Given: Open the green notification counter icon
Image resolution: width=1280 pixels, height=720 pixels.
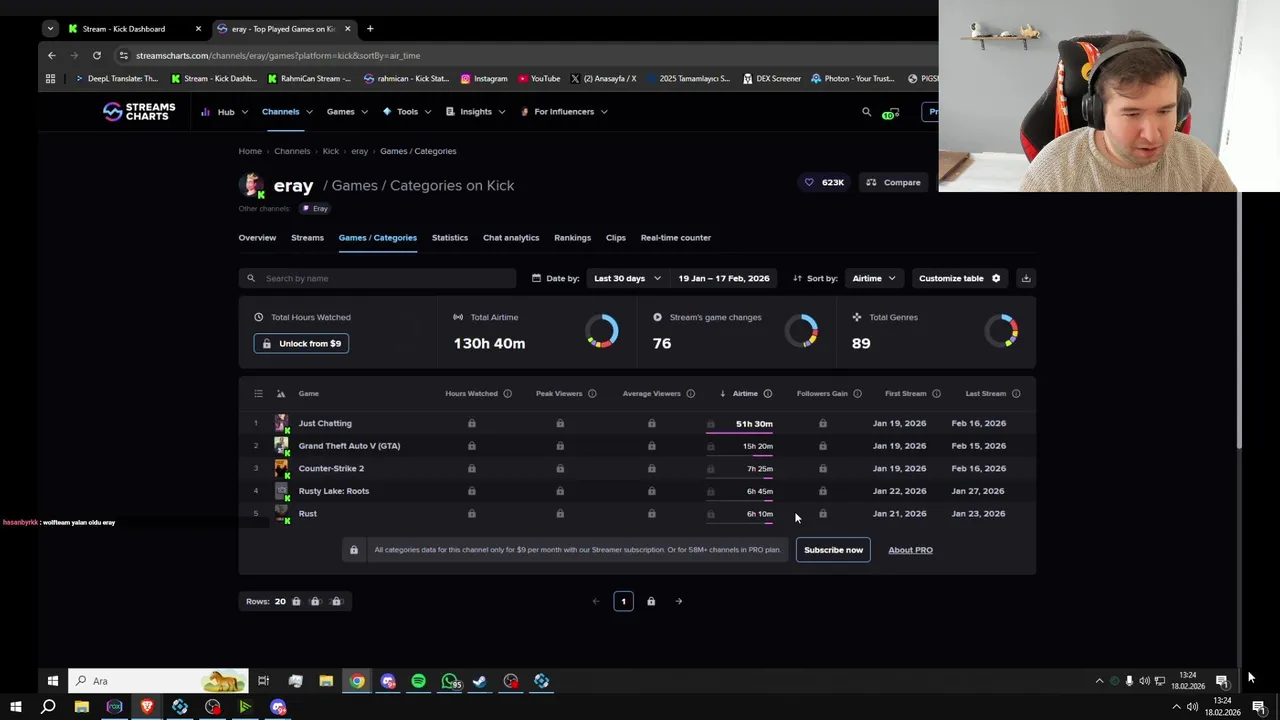Looking at the screenshot, I should [x=889, y=113].
